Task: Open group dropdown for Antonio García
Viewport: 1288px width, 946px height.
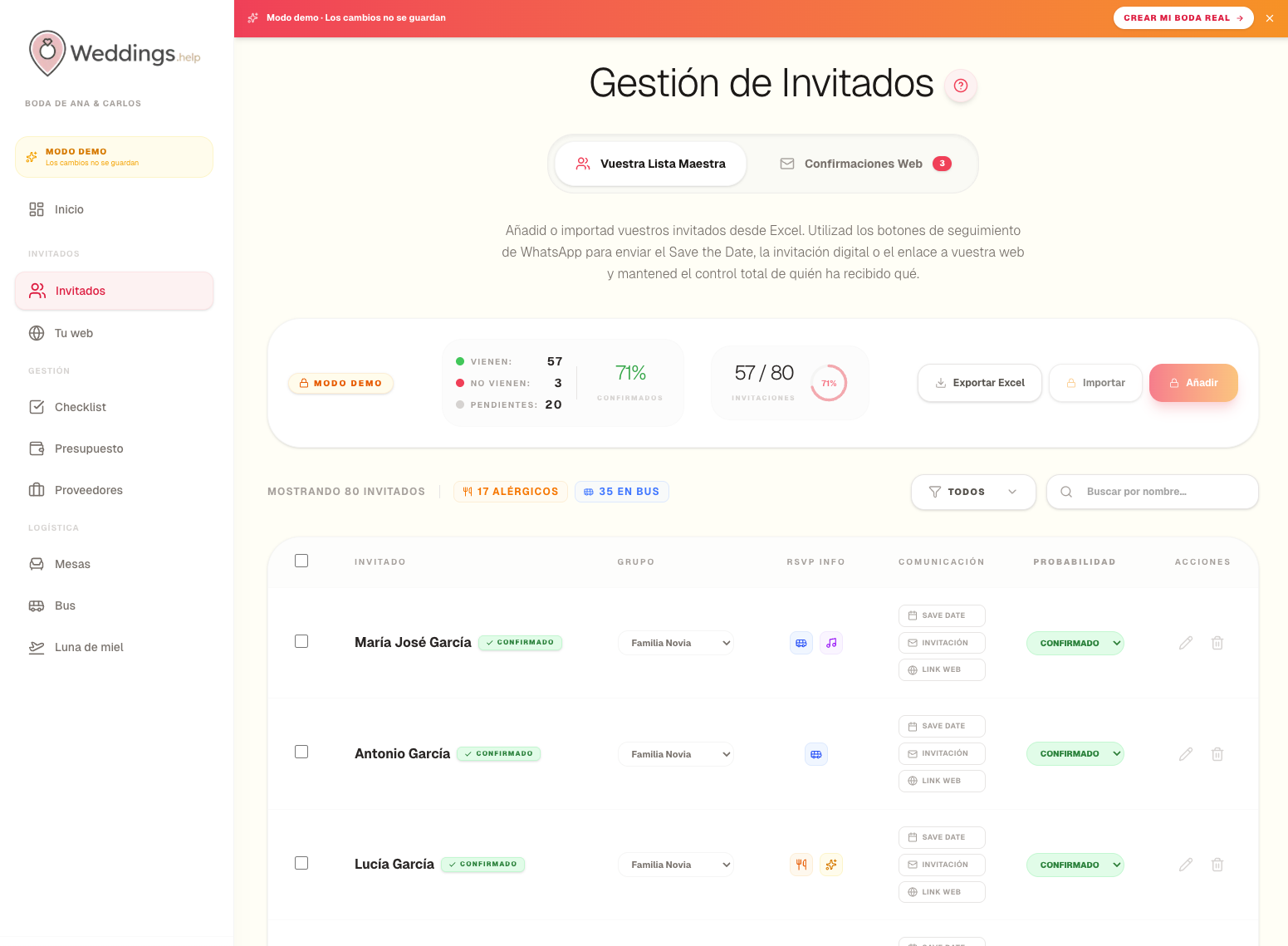Action: (x=676, y=754)
